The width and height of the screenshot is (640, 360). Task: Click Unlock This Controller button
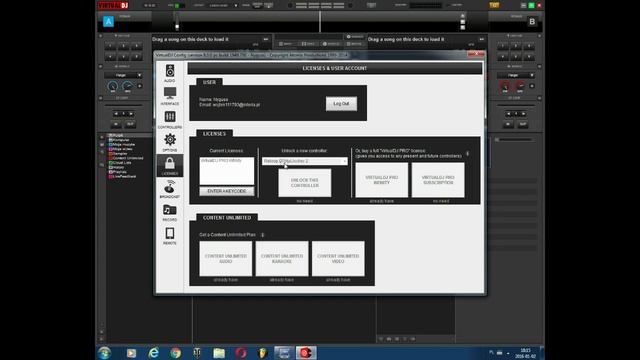pos(304,183)
